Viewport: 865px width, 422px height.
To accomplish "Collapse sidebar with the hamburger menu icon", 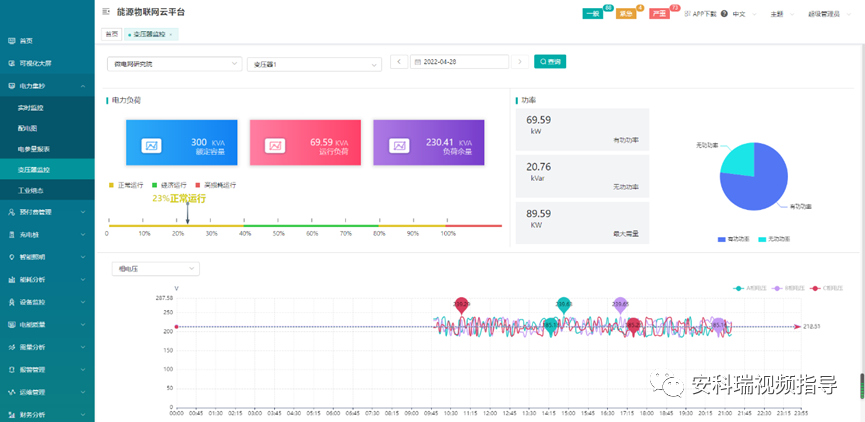I will (x=106, y=12).
